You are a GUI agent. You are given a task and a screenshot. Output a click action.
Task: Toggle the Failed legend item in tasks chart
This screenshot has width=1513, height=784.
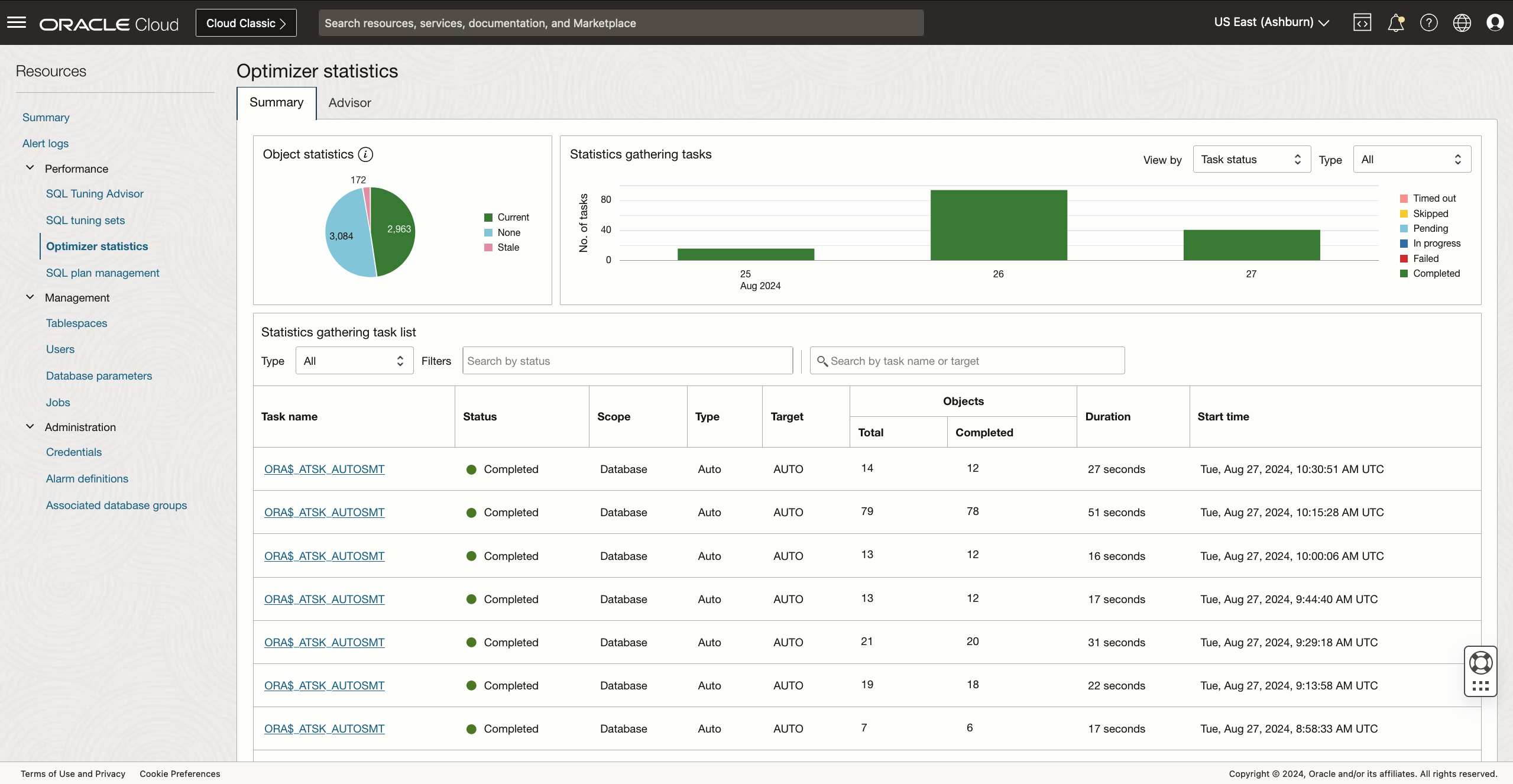click(x=1425, y=258)
